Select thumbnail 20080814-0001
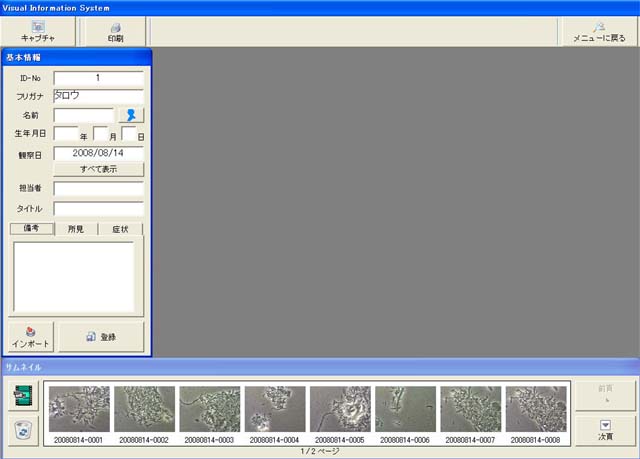The width and height of the screenshot is (640, 459). [79, 409]
